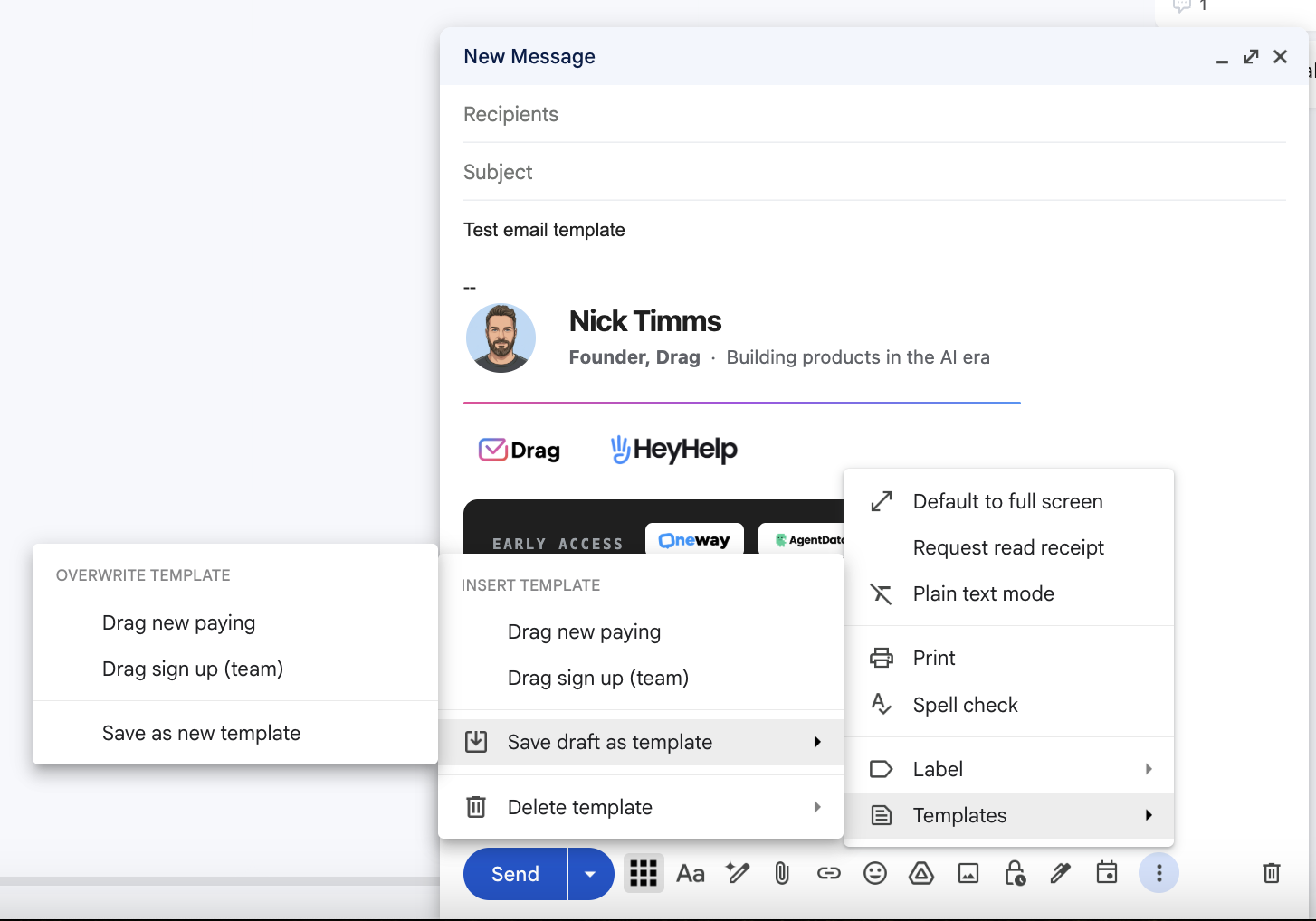The height and width of the screenshot is (921, 1316).
Task: Click the Plain text mode icon
Action: [882, 593]
